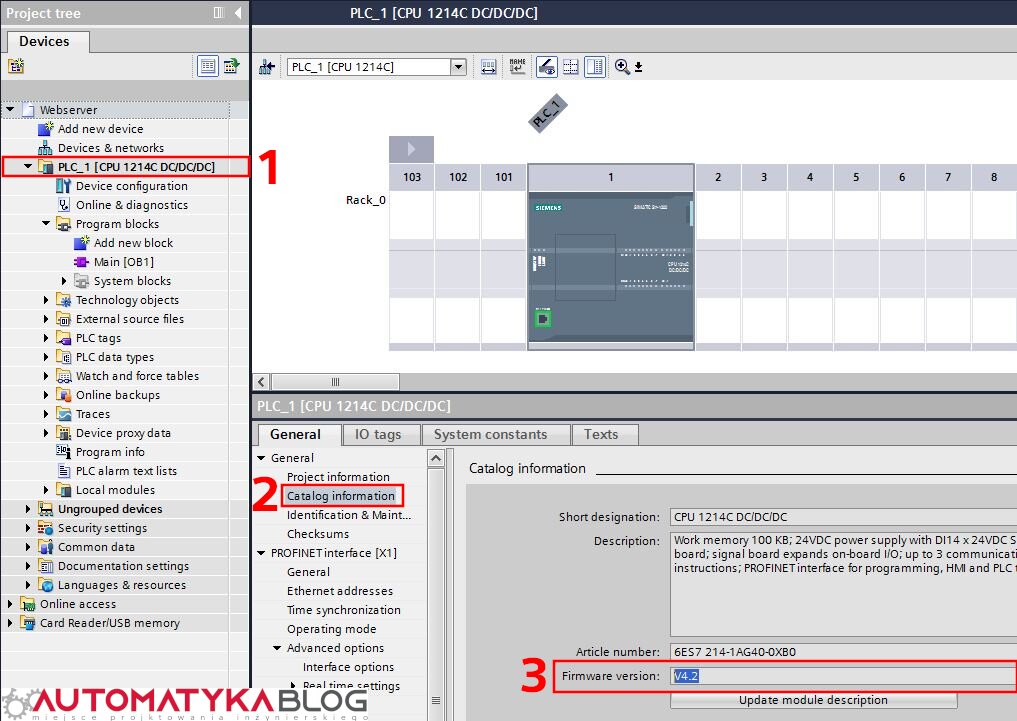The width and height of the screenshot is (1017, 721).
Task: Click the NAME module labels icon
Action: pos(517,66)
